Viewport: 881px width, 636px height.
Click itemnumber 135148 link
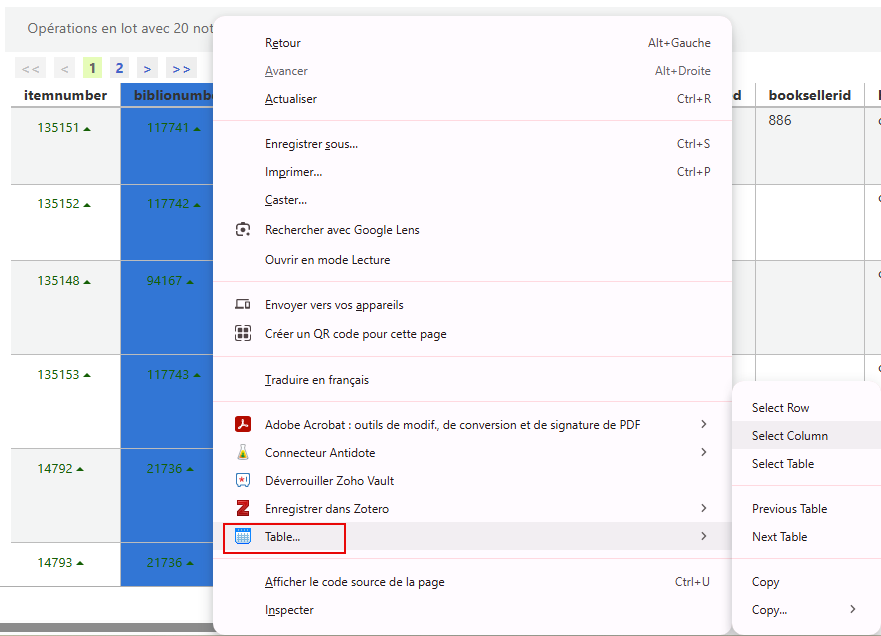pos(58,280)
